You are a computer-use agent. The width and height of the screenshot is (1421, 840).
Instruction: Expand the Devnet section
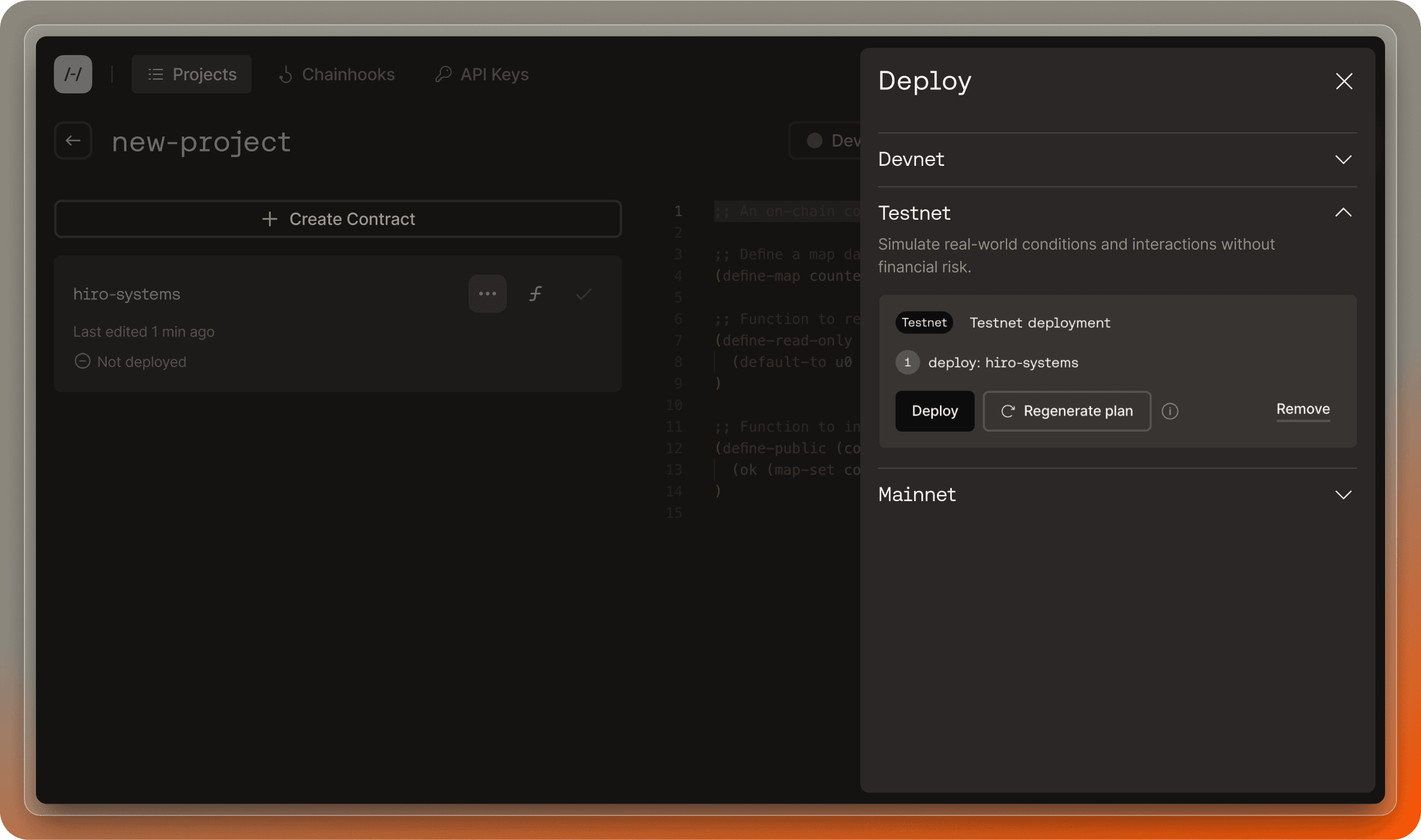click(x=1343, y=160)
